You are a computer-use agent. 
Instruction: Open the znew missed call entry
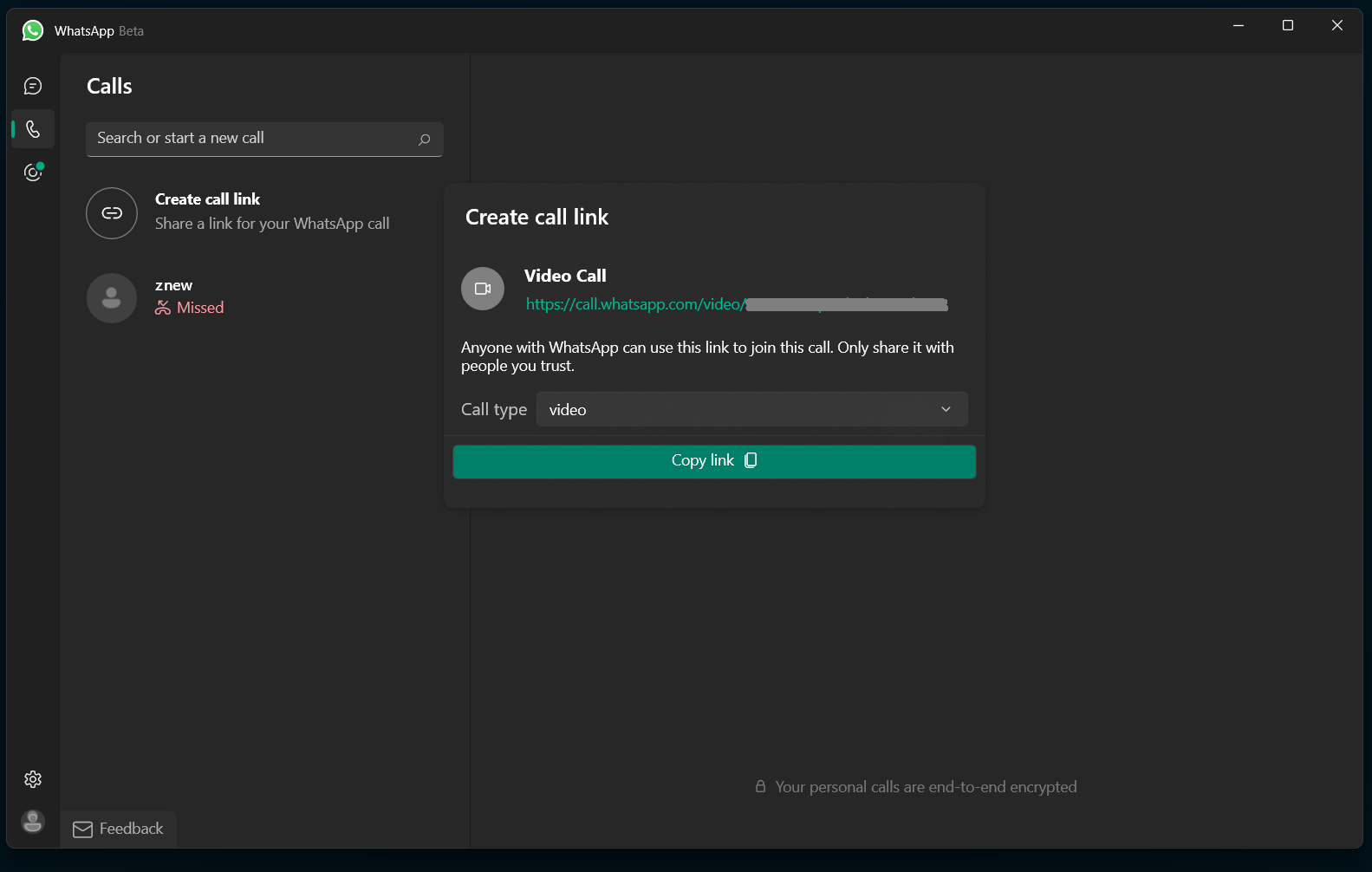click(x=264, y=298)
